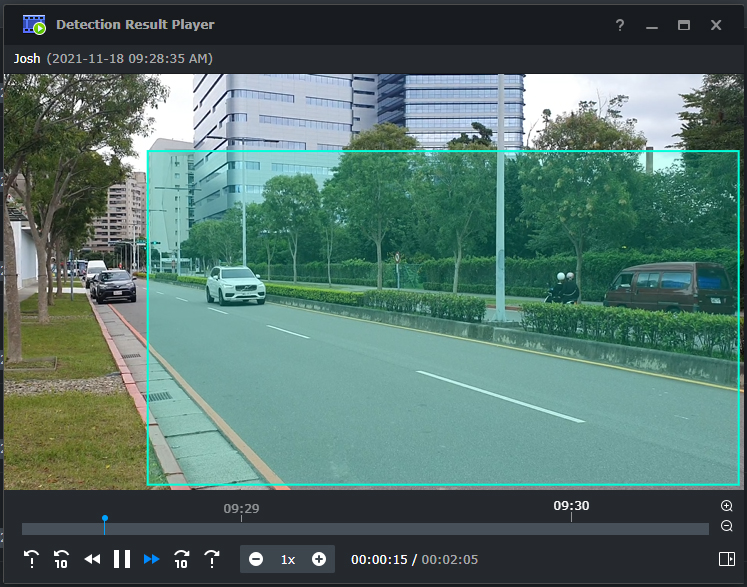
Task: Pause the video playback
Action: pyautogui.click(x=122, y=559)
